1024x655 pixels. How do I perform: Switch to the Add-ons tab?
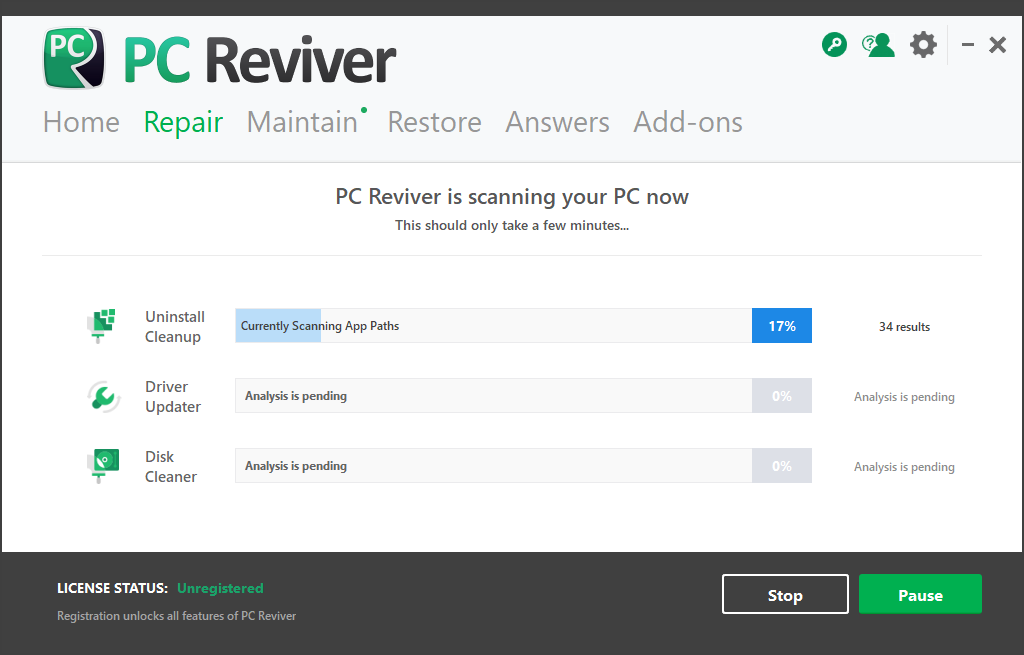(688, 122)
